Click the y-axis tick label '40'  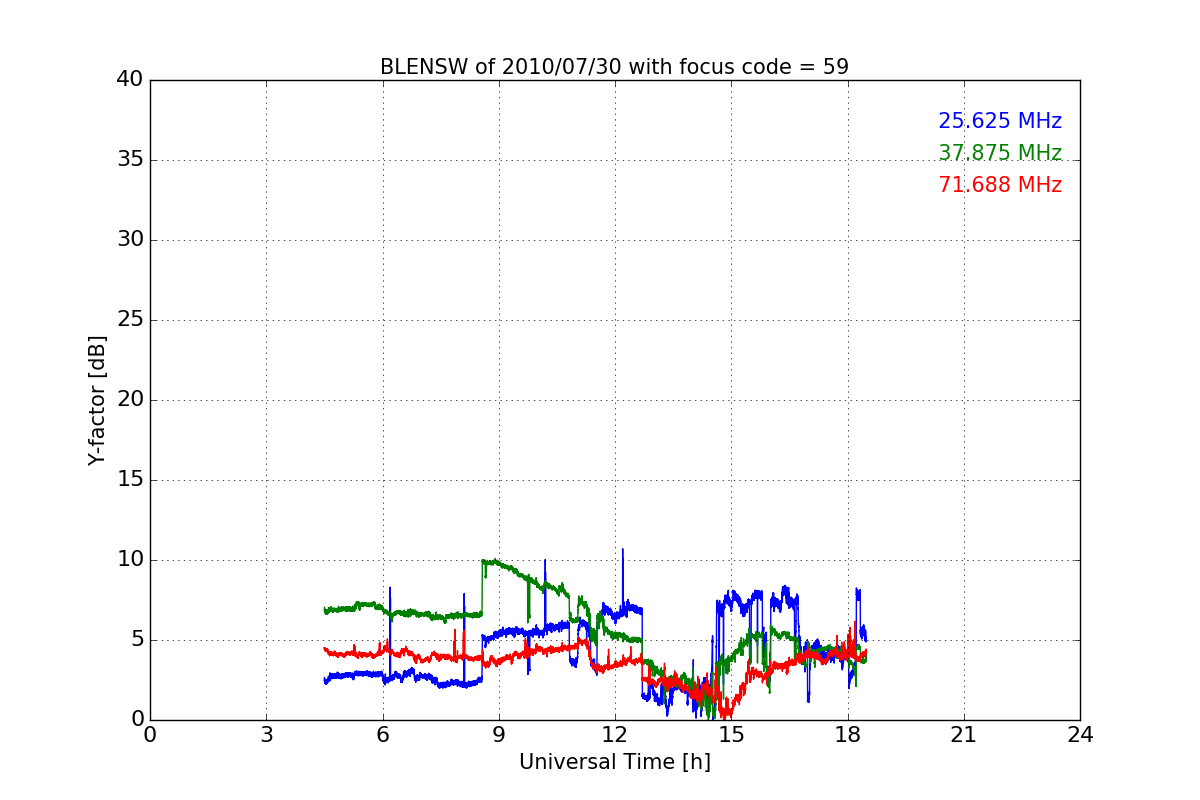point(130,80)
